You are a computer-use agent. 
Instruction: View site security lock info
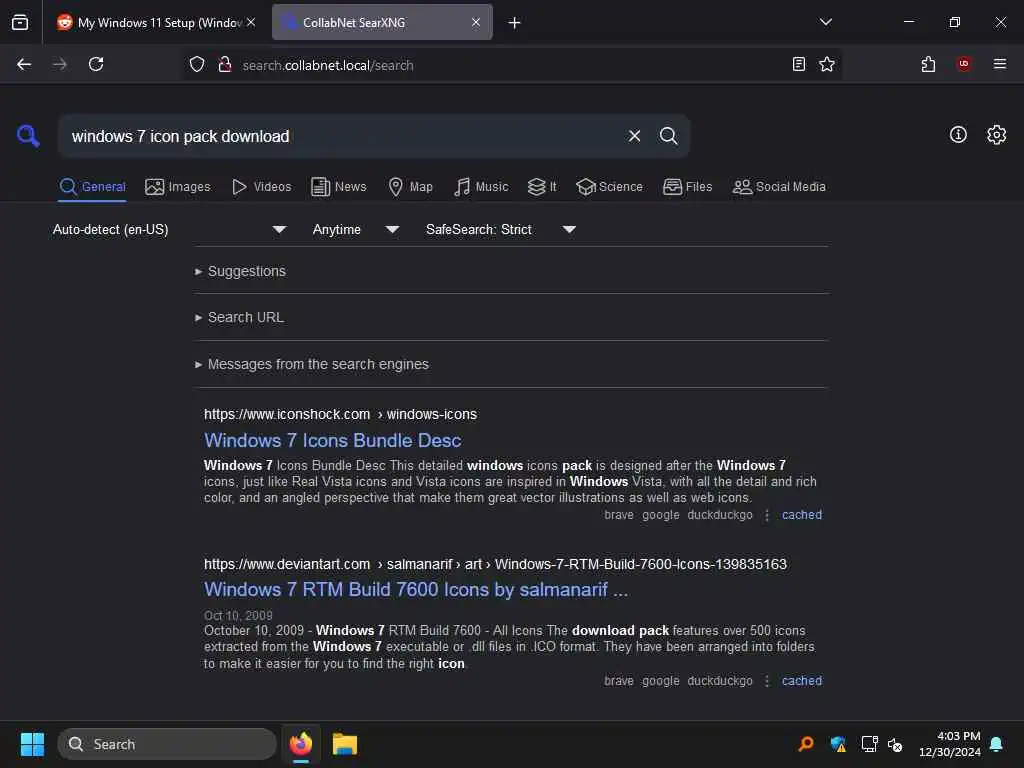pyautogui.click(x=225, y=65)
